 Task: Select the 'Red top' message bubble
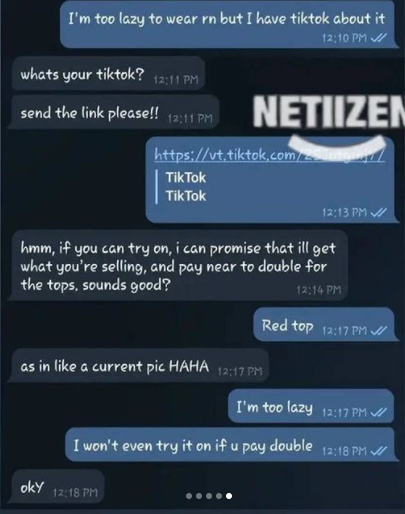pyautogui.click(x=325, y=325)
